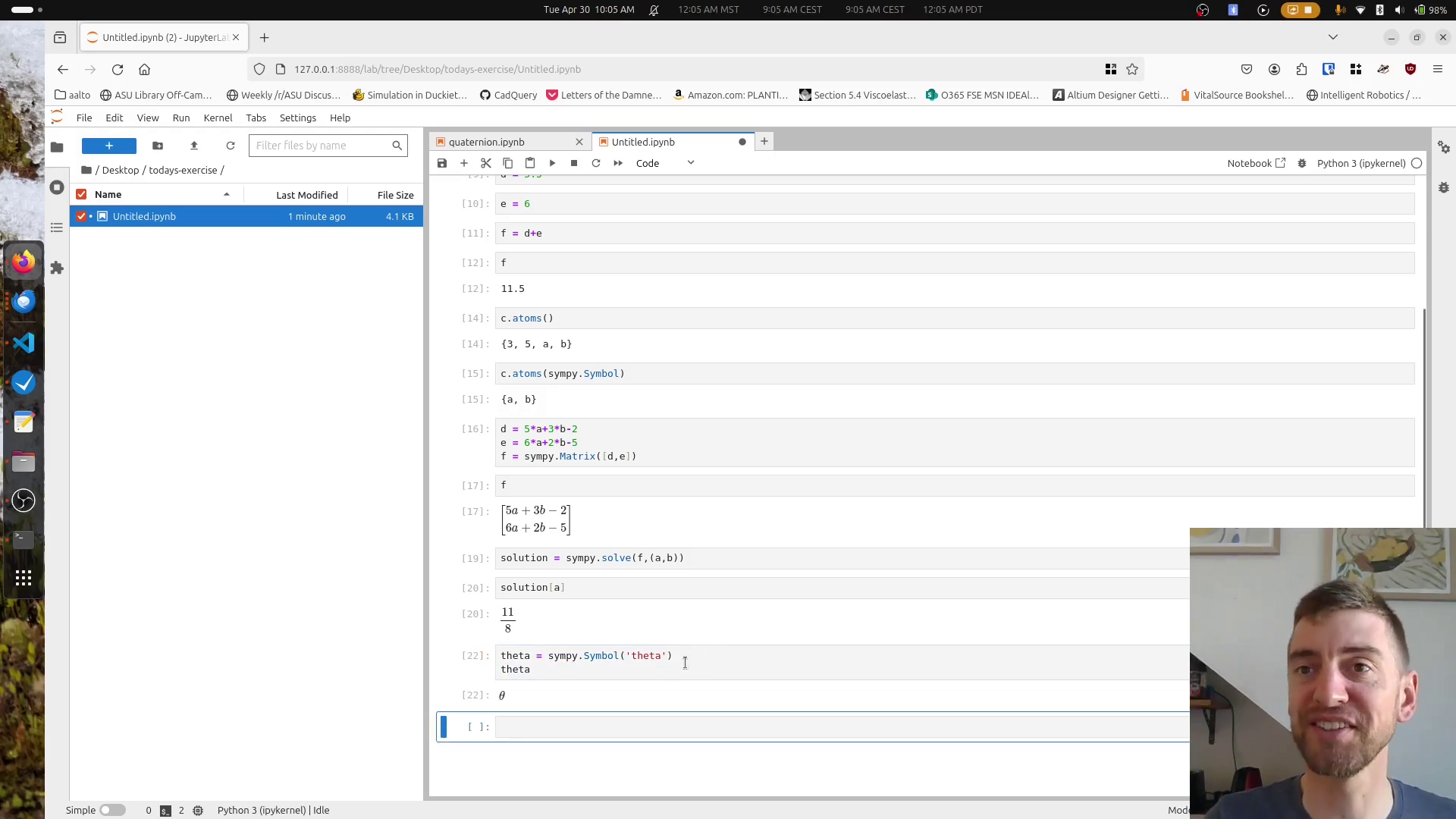Expand the Firefox list all tabs arrow
This screenshot has width=1456, height=819.
tap(1332, 37)
